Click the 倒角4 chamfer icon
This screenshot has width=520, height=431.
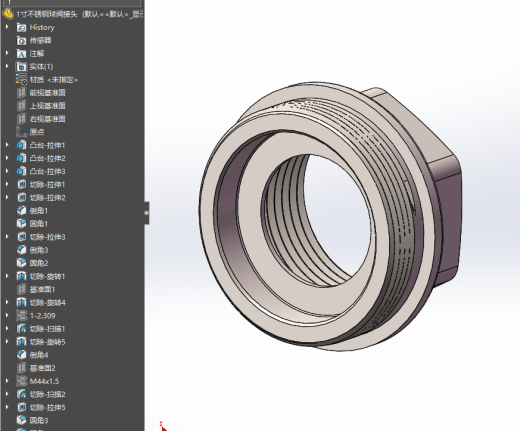tap(21, 355)
